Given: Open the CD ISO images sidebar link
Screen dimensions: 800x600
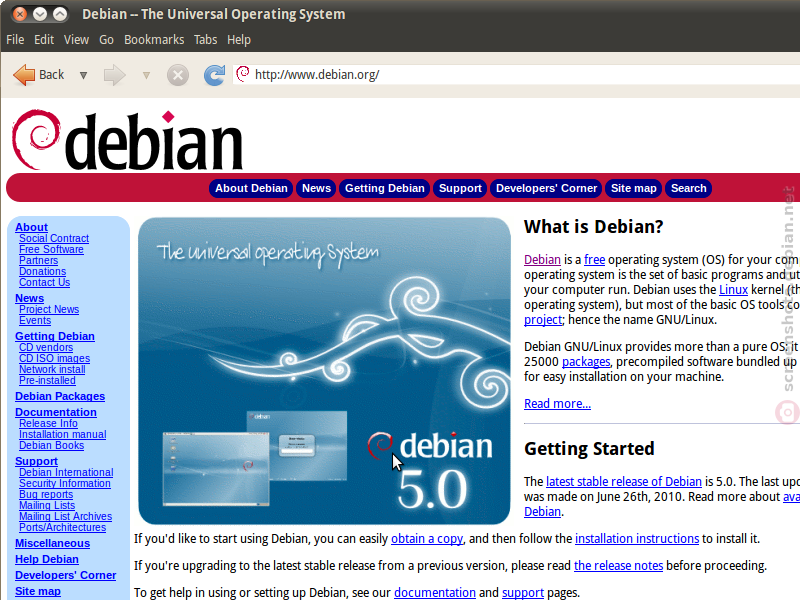Looking at the screenshot, I should [x=55, y=358].
